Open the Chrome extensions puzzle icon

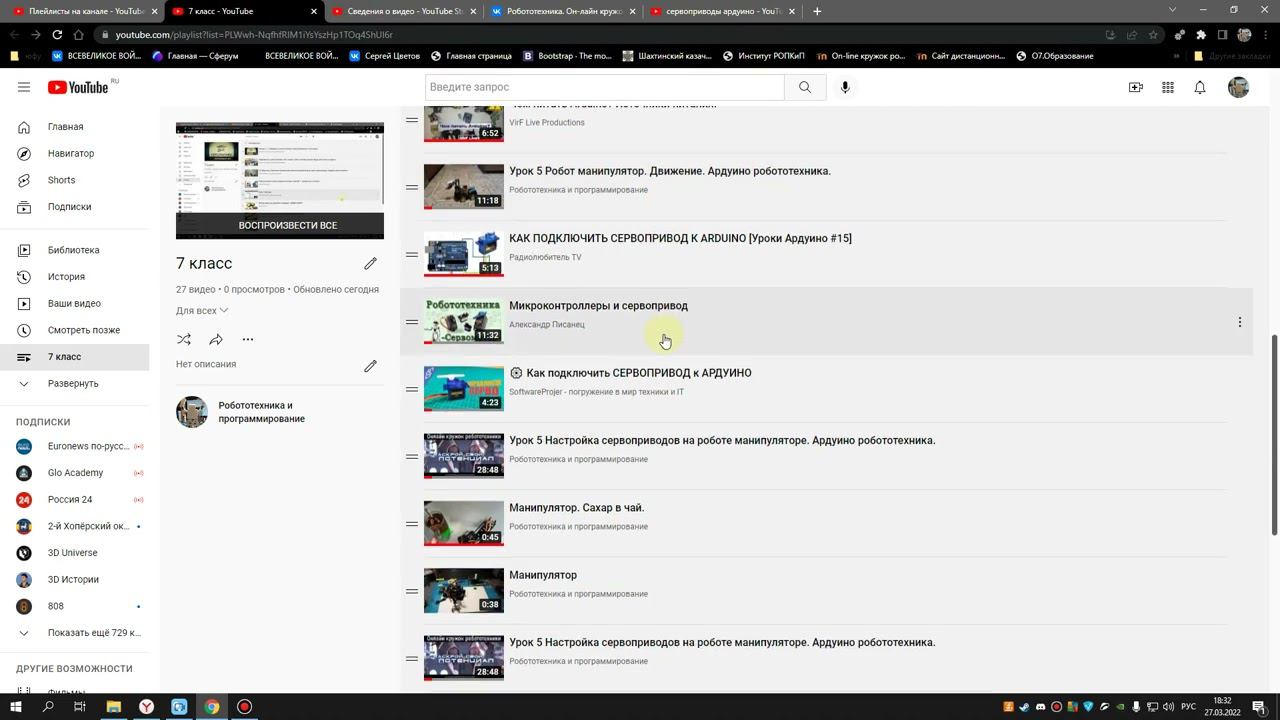[1201, 35]
